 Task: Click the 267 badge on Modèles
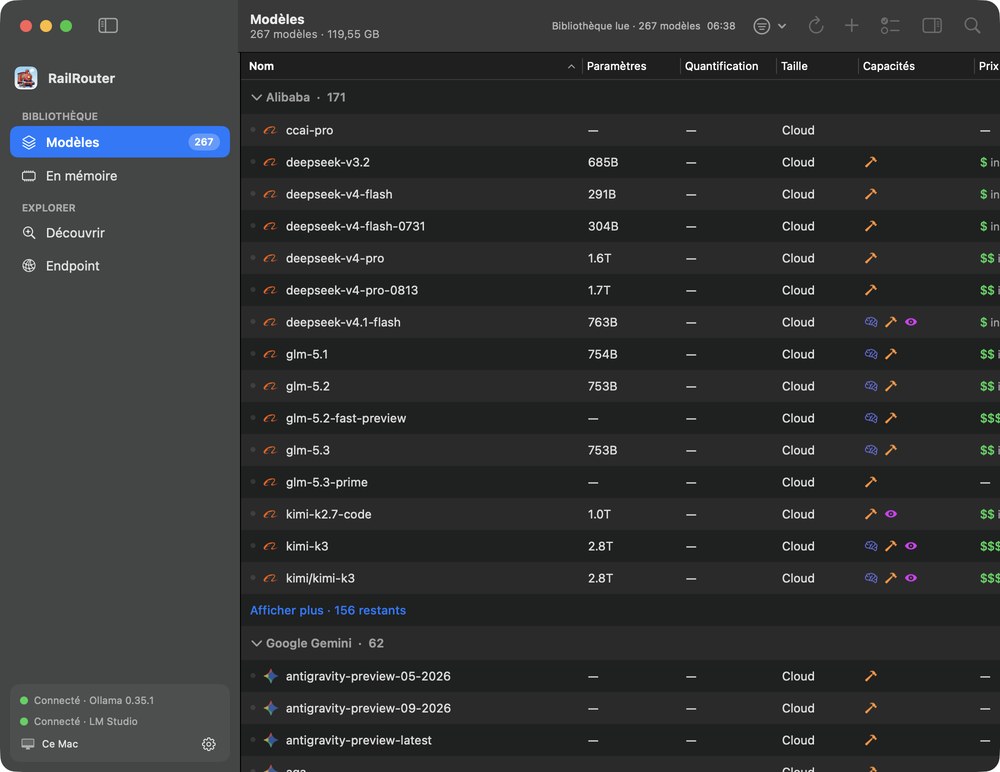coord(203,142)
